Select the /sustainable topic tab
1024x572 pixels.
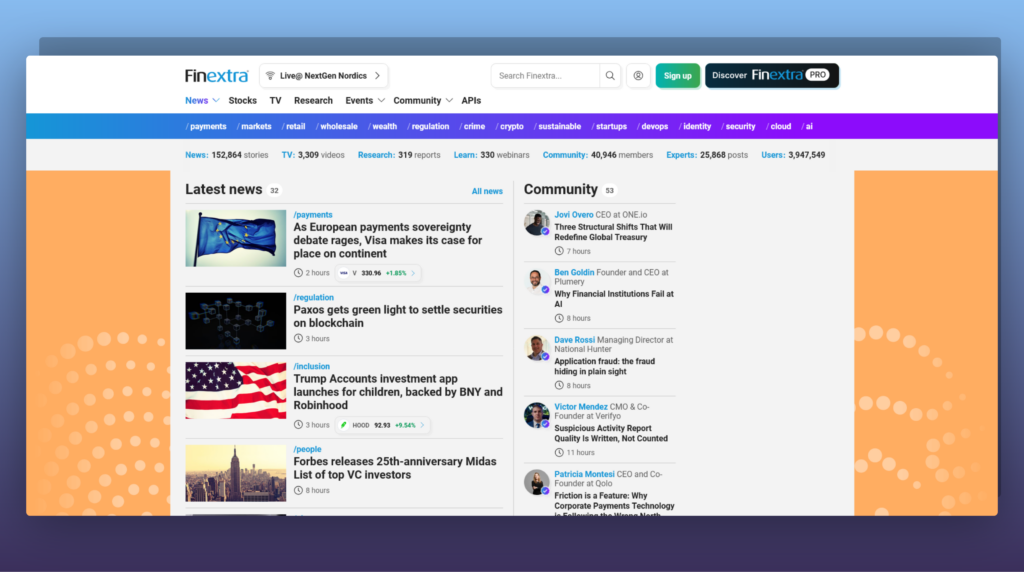558,127
